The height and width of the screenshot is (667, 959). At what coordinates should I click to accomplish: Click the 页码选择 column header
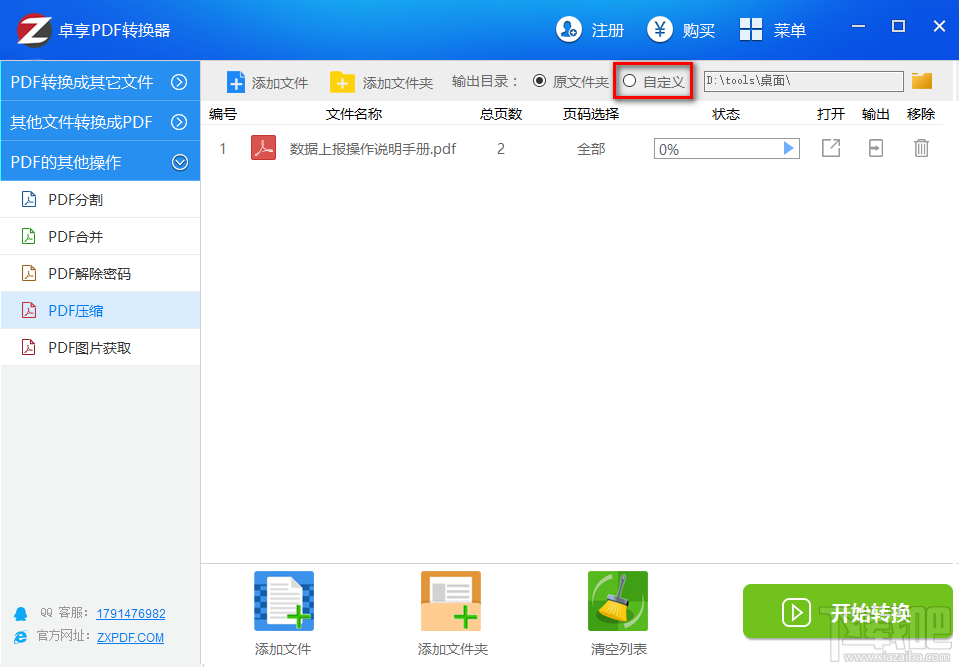591,114
